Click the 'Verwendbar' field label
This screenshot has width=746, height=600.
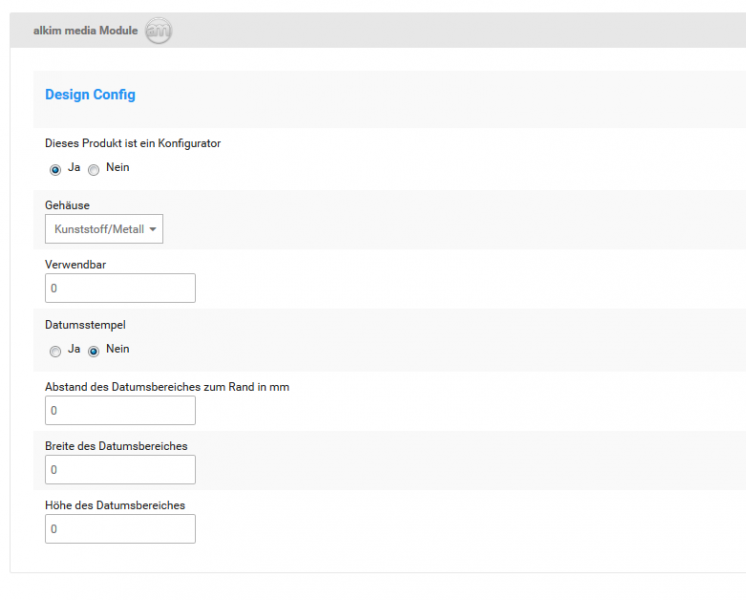point(76,265)
